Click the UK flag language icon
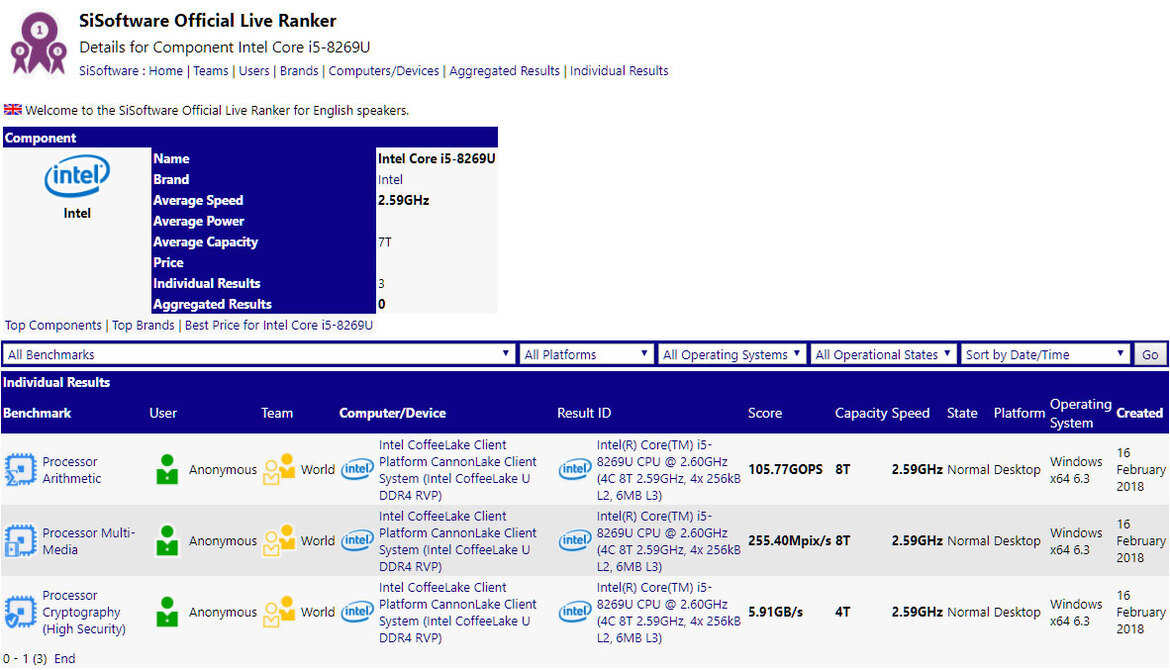The height and width of the screenshot is (670, 1170). point(13,110)
